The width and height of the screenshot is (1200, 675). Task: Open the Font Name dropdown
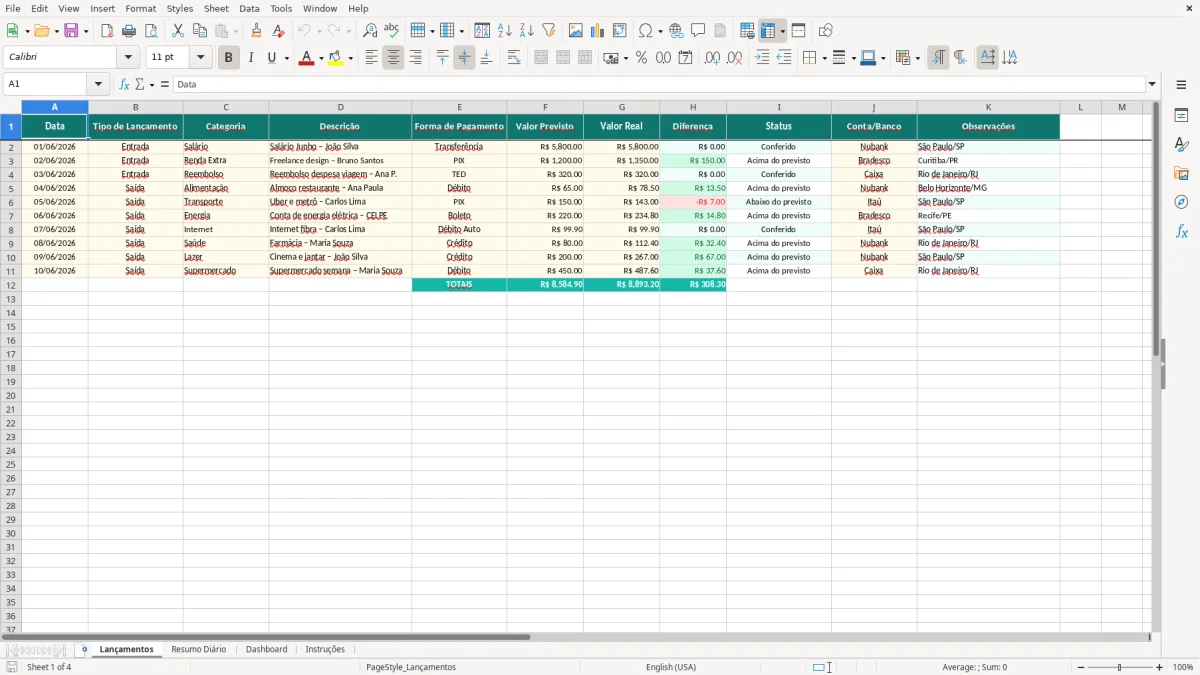128,58
